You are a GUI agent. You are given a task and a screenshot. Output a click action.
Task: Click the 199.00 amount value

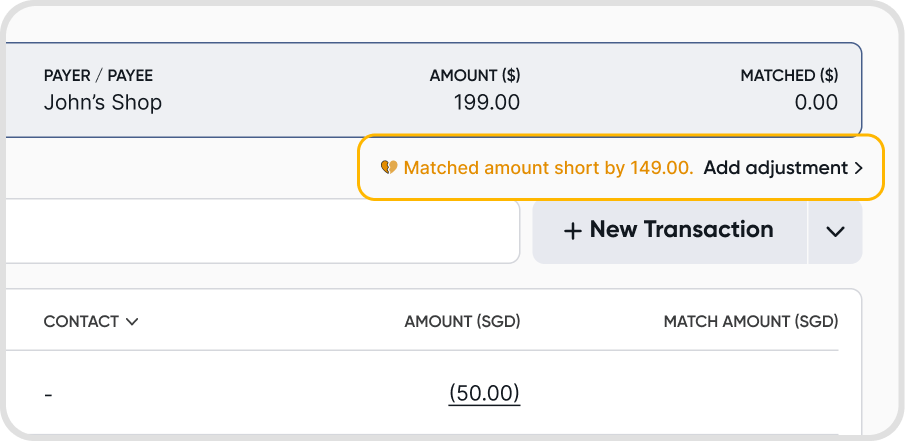[486, 102]
